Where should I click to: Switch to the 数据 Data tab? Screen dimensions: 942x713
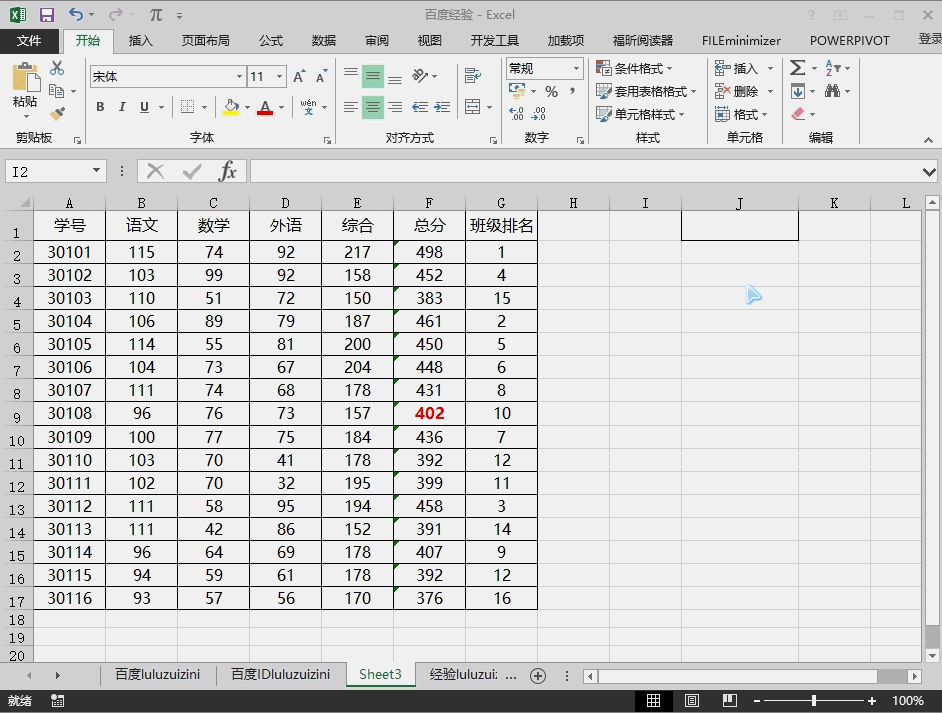pyautogui.click(x=324, y=41)
